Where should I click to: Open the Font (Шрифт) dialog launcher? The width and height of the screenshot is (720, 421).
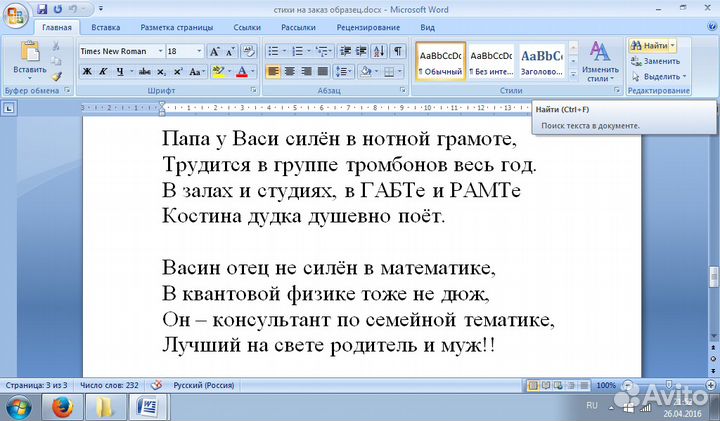point(253,90)
